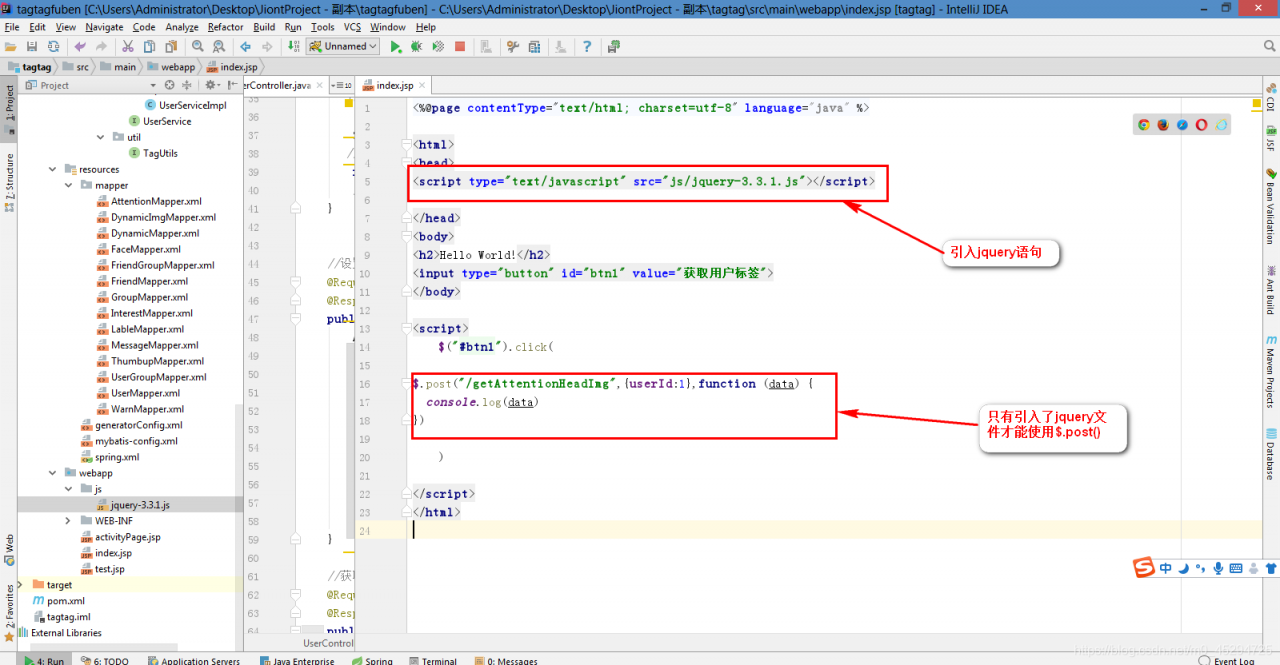1280x665 pixels.
Task: Collapse the webapp folder
Action: [53, 473]
